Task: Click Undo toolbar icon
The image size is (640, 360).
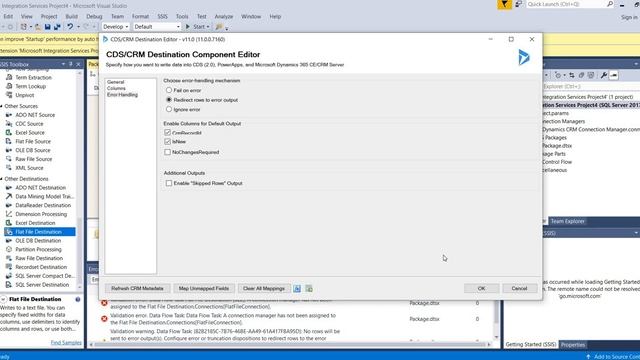Action: pos(70,27)
